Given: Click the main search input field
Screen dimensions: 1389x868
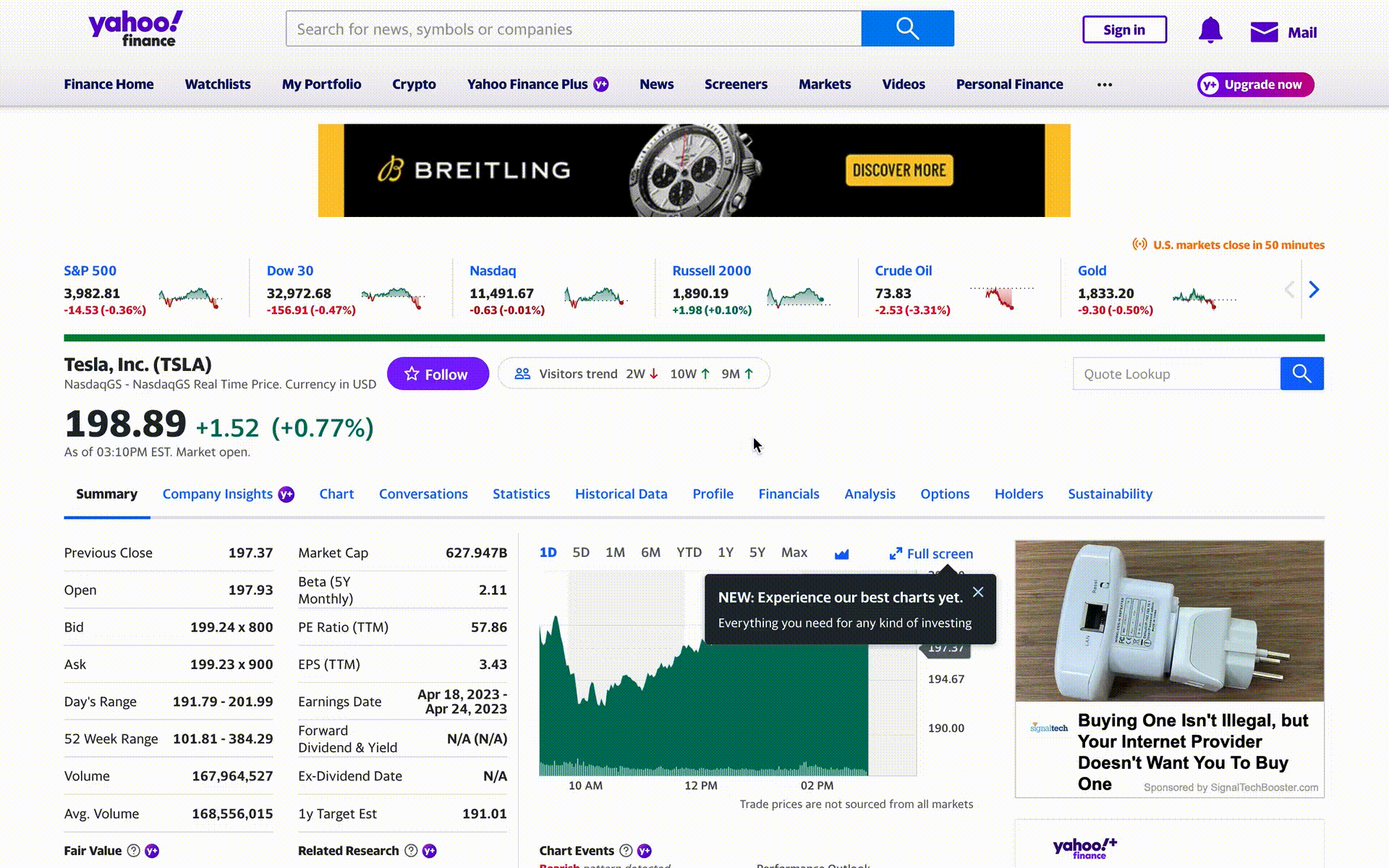Looking at the screenshot, I should pyautogui.click(x=574, y=29).
